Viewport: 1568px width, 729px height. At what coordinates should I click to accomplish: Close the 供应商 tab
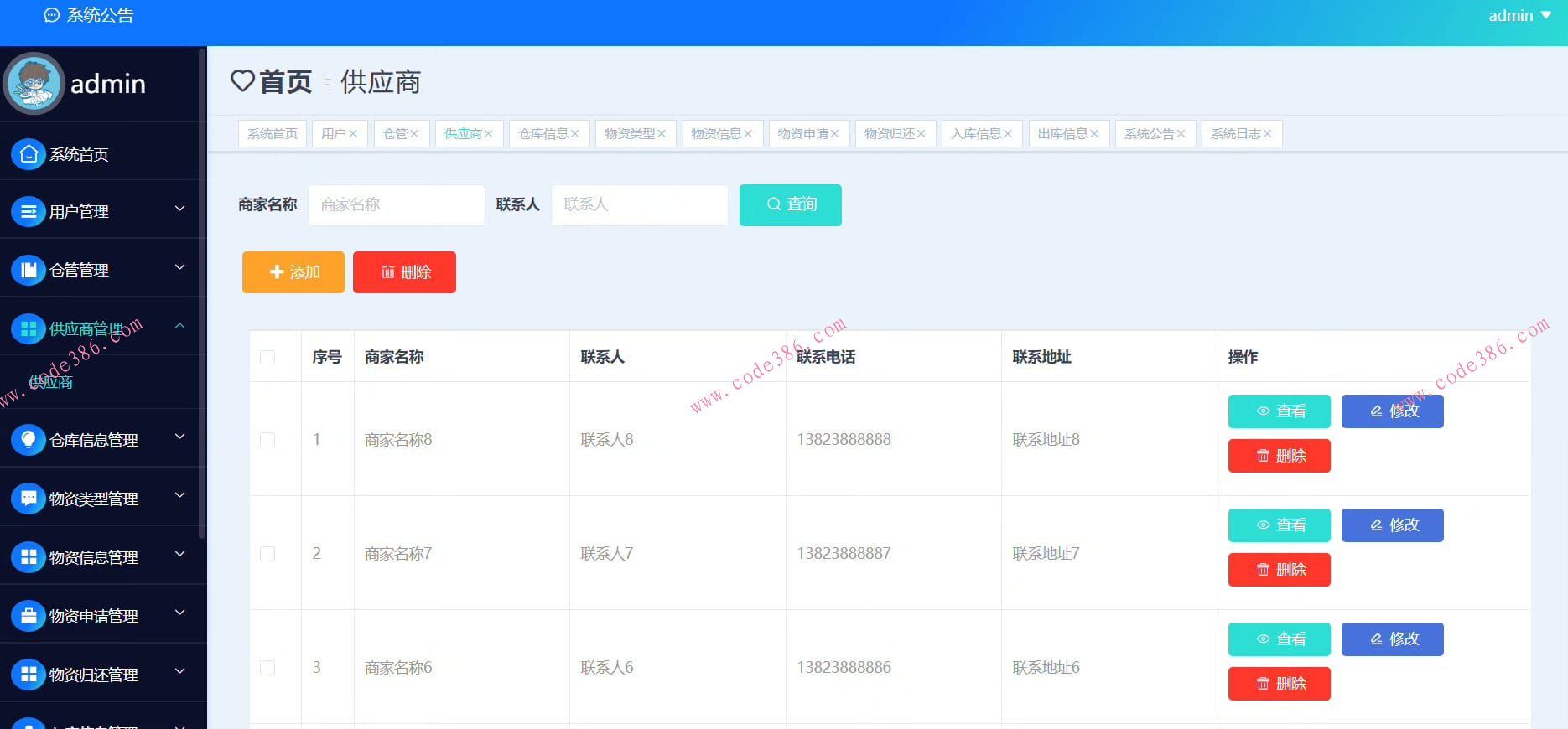coord(488,134)
